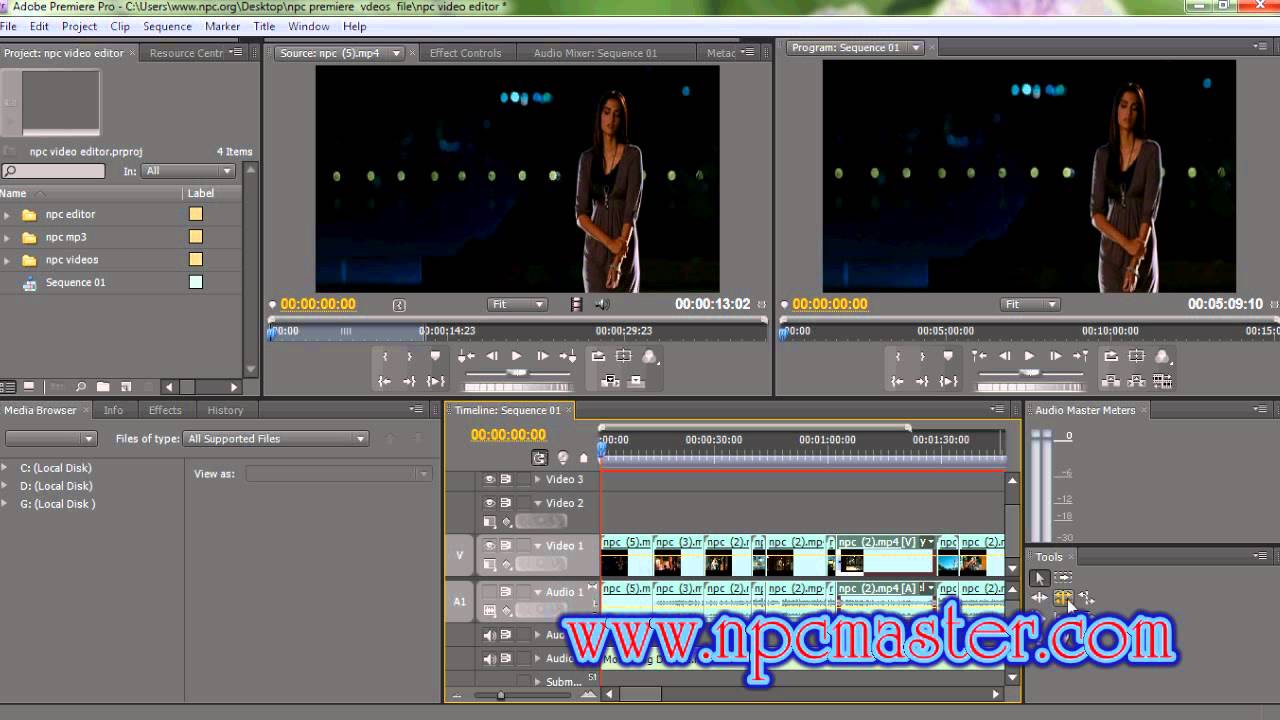Collapse Audio 1 track
1280x720 pixels.
pos(538,592)
